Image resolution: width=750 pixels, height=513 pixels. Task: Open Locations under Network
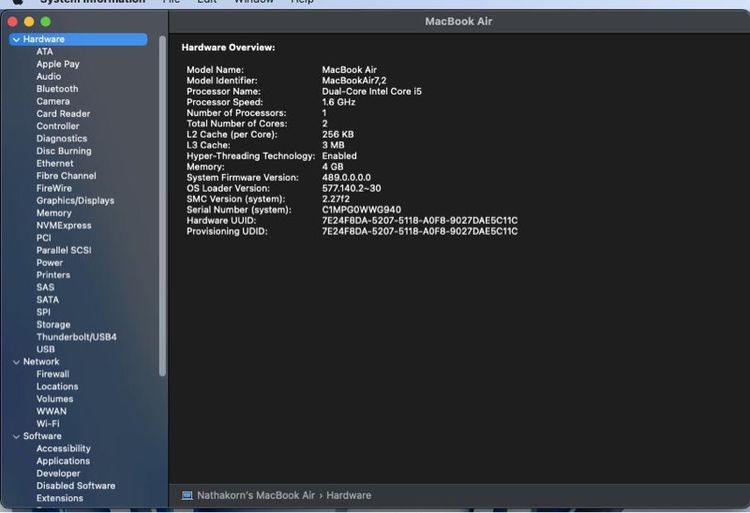point(57,387)
